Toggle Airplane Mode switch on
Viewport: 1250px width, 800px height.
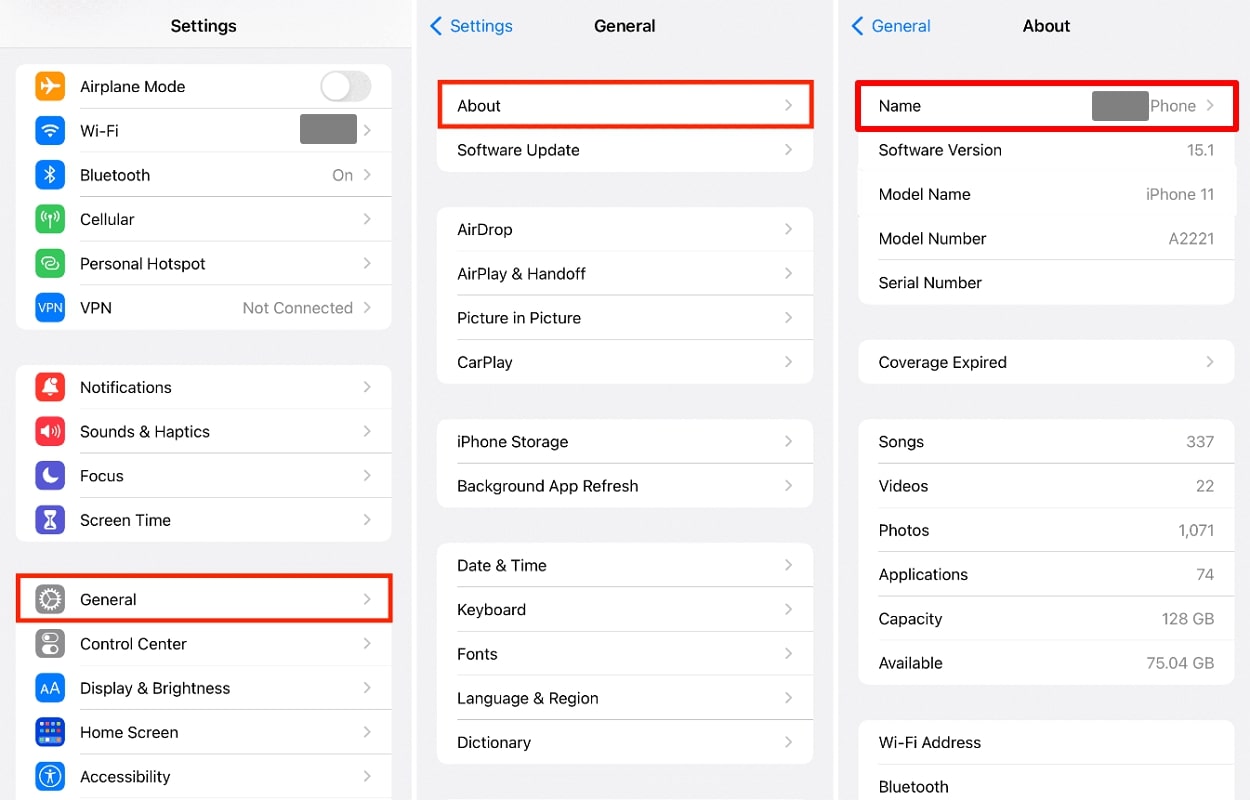345,87
